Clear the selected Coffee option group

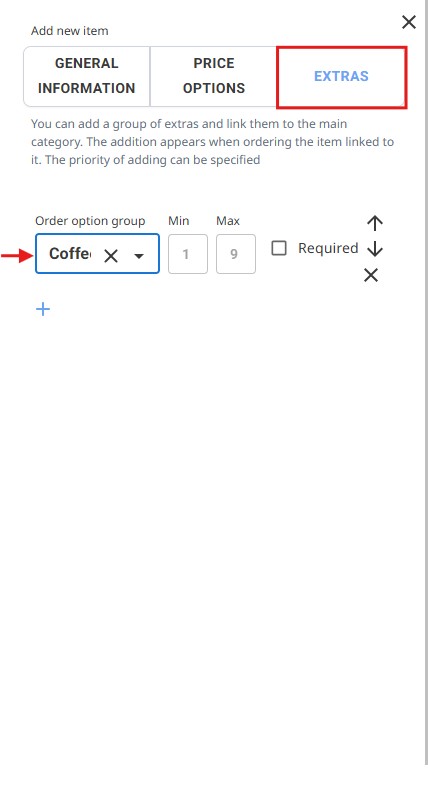pyautogui.click(x=111, y=256)
